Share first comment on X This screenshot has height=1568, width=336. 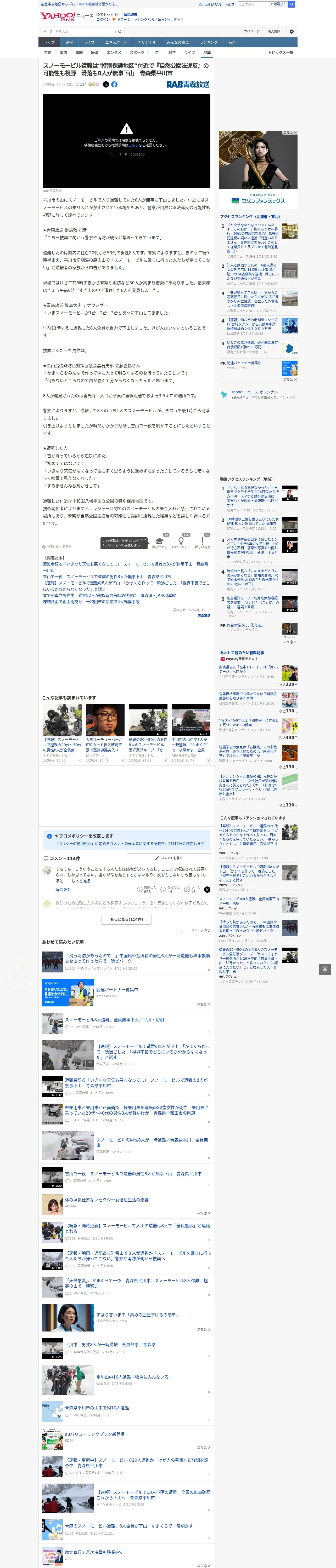(207, 889)
